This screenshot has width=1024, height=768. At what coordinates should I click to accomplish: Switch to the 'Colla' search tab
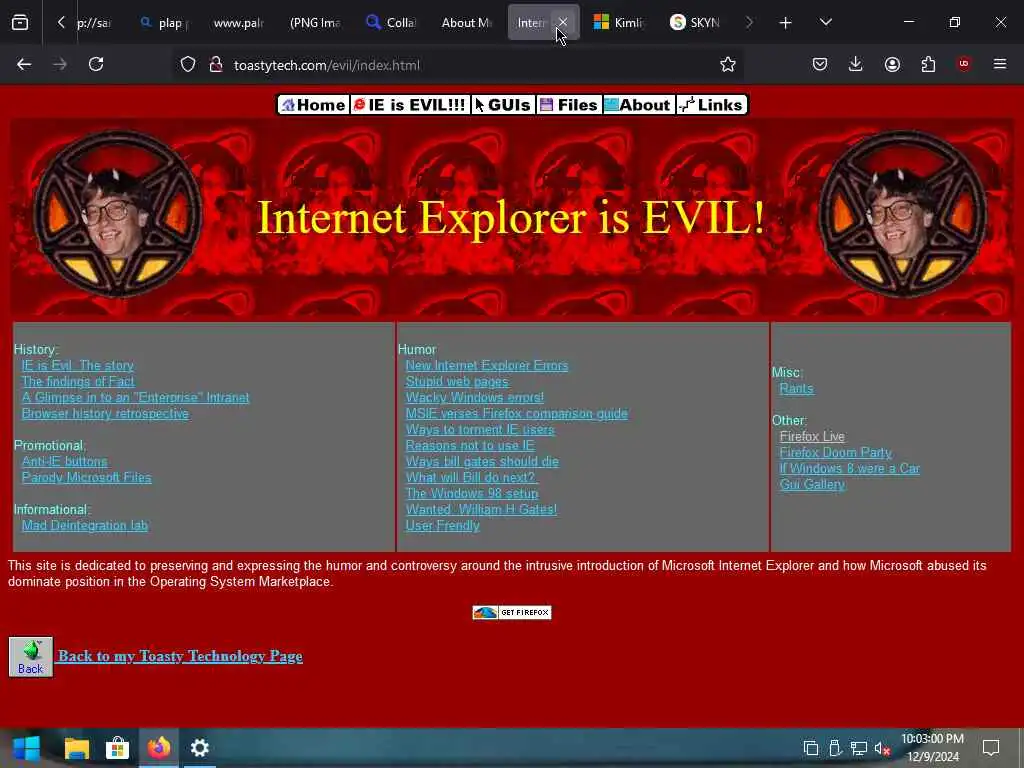coord(391,23)
